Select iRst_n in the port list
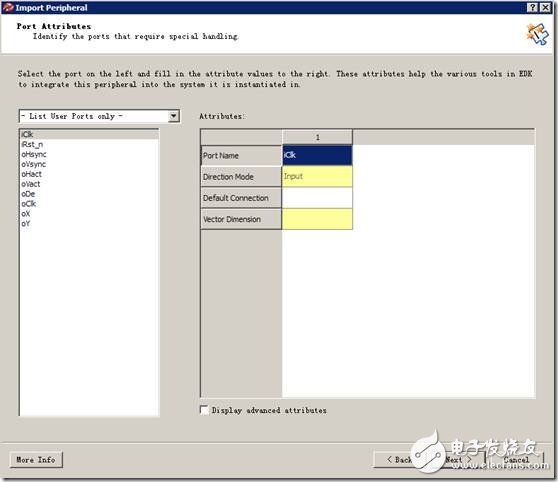Image resolution: width=558 pixels, height=482 pixels. pos(89,144)
